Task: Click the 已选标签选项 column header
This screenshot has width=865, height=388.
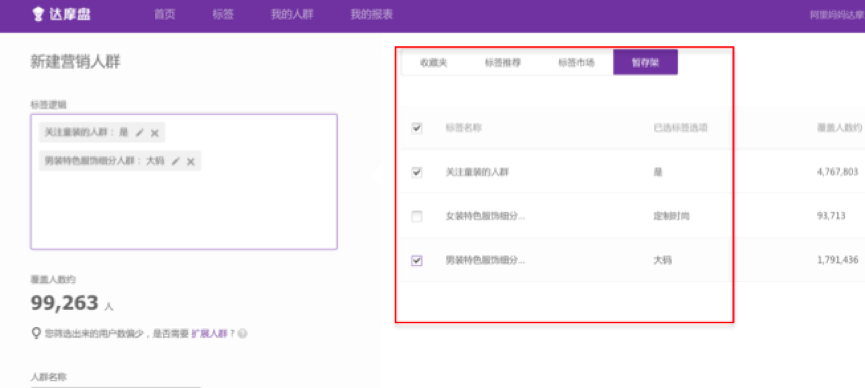Action: (x=680, y=128)
